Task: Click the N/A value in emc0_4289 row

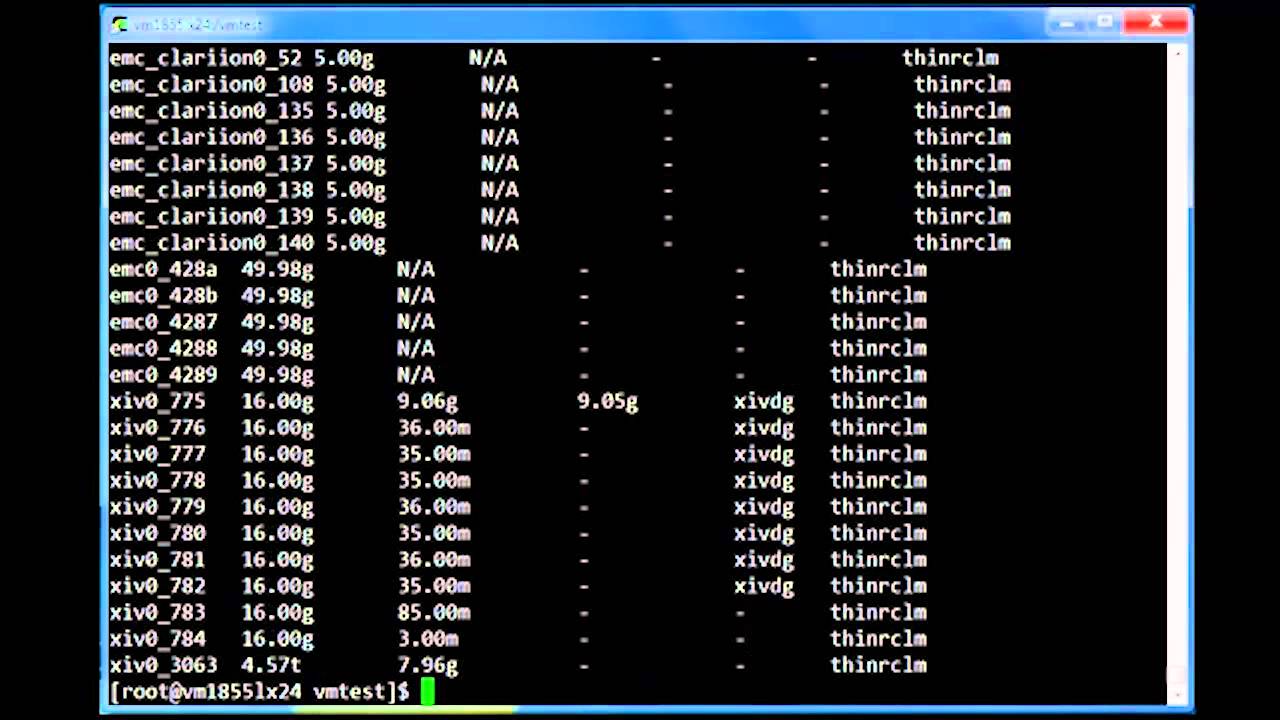Action: (416, 375)
